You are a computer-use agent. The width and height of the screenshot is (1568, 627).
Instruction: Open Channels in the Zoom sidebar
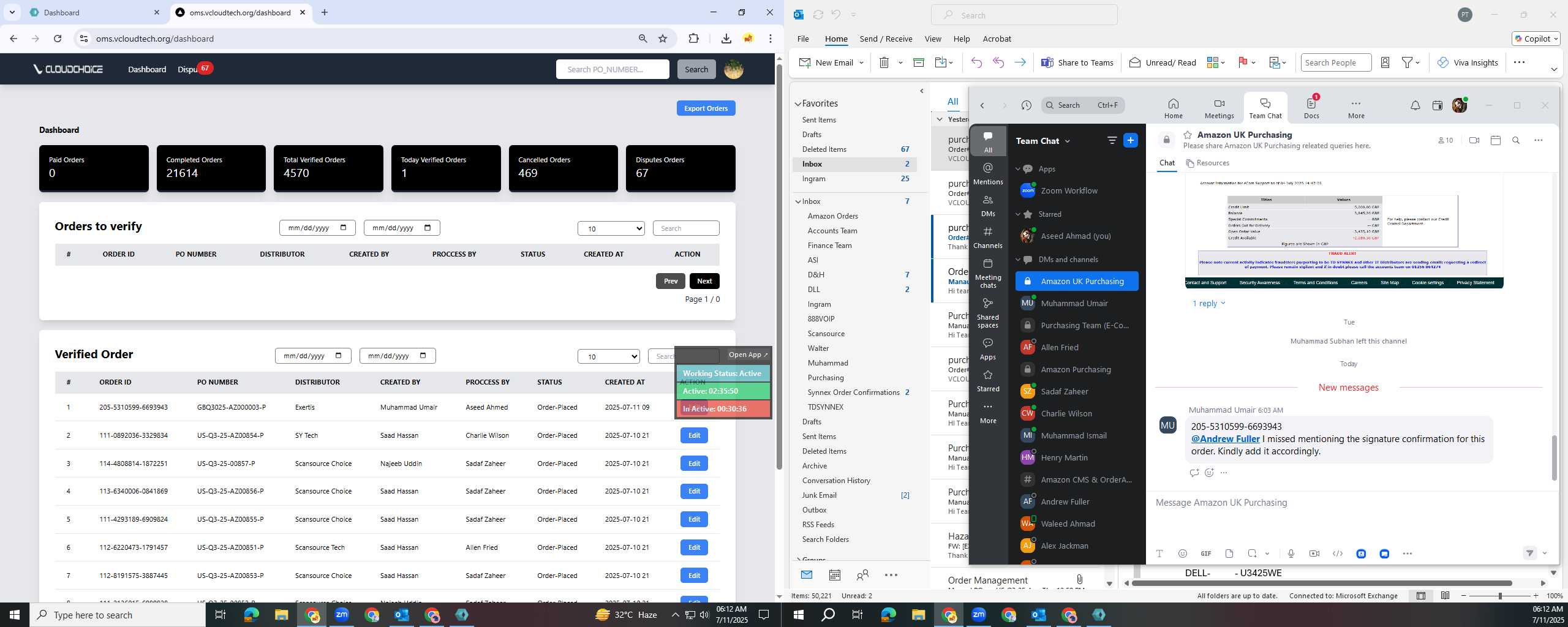point(988,237)
